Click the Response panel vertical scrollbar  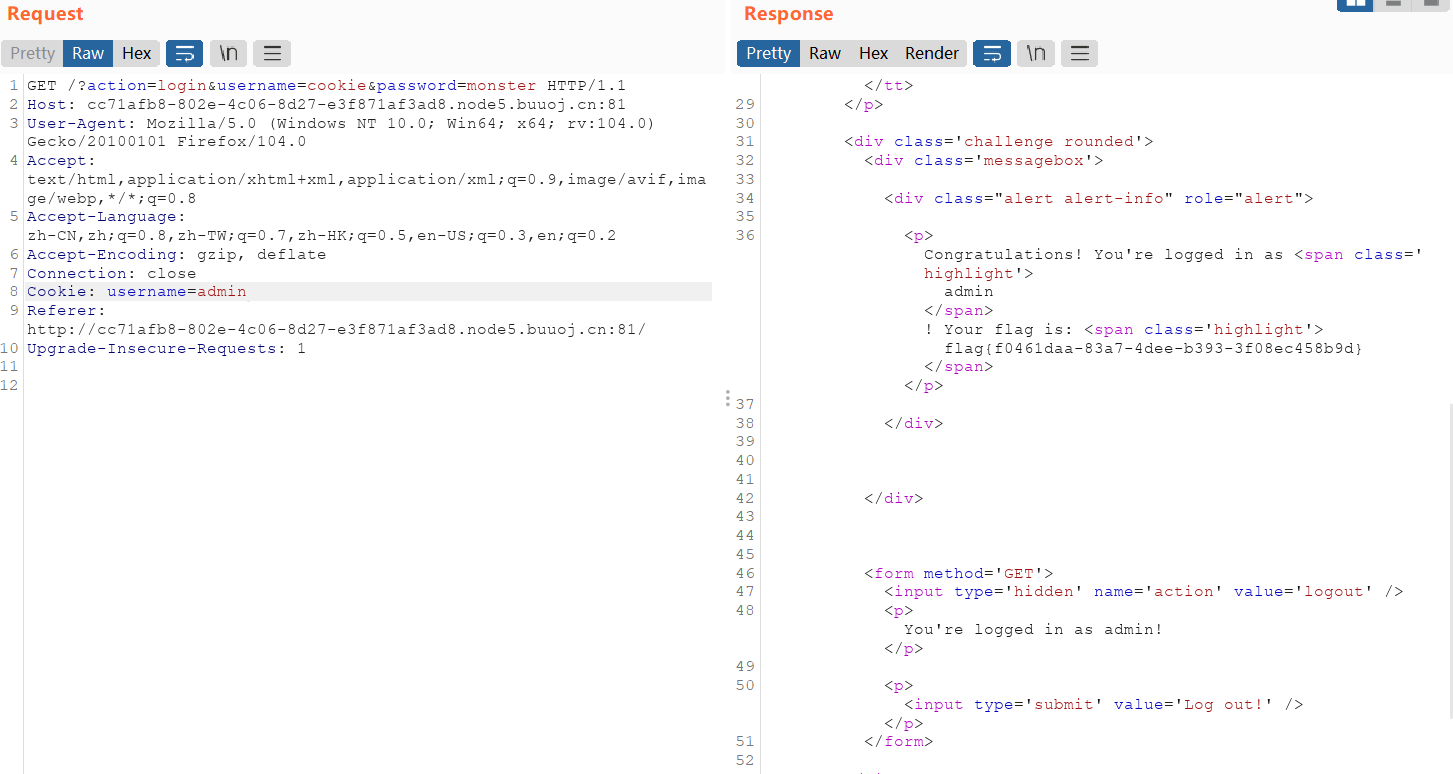1450,560
